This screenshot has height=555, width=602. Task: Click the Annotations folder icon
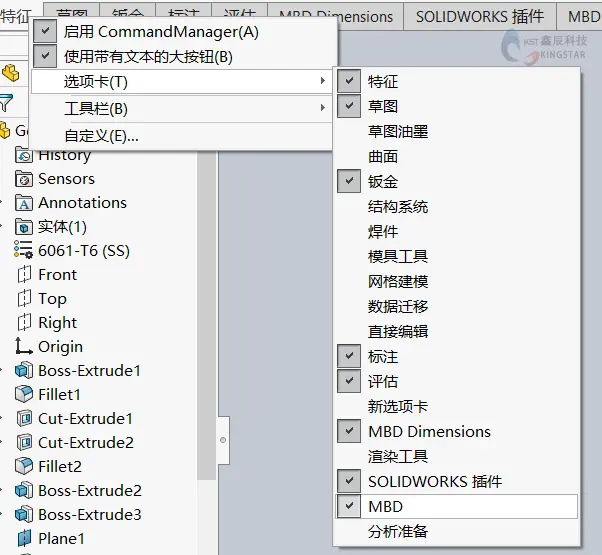pyautogui.click(x=24, y=203)
